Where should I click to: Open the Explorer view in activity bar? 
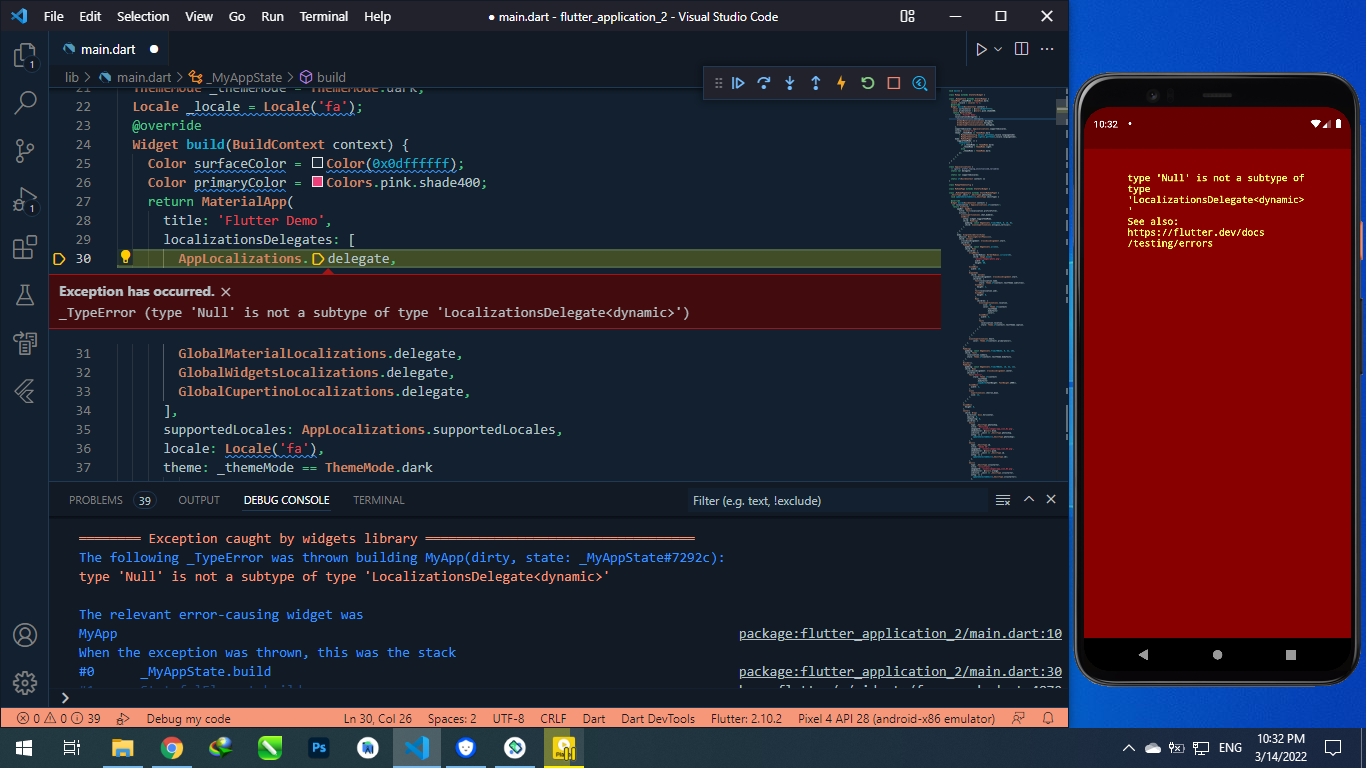(x=25, y=55)
